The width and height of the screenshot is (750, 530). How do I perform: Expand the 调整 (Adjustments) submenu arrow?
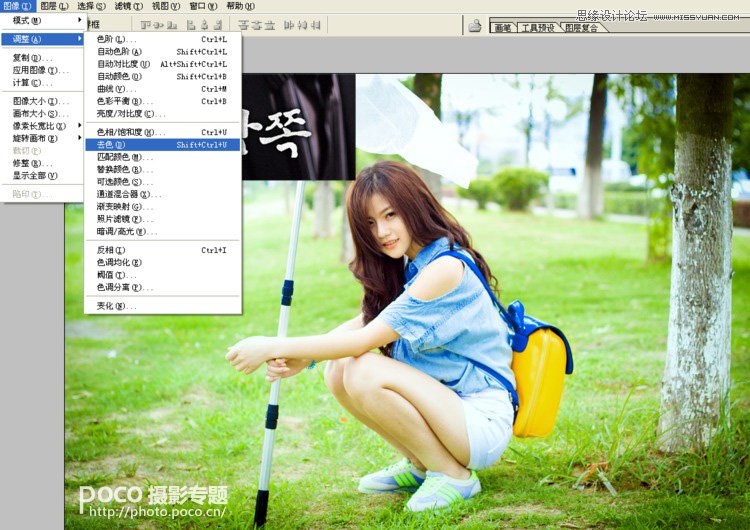tap(79, 39)
